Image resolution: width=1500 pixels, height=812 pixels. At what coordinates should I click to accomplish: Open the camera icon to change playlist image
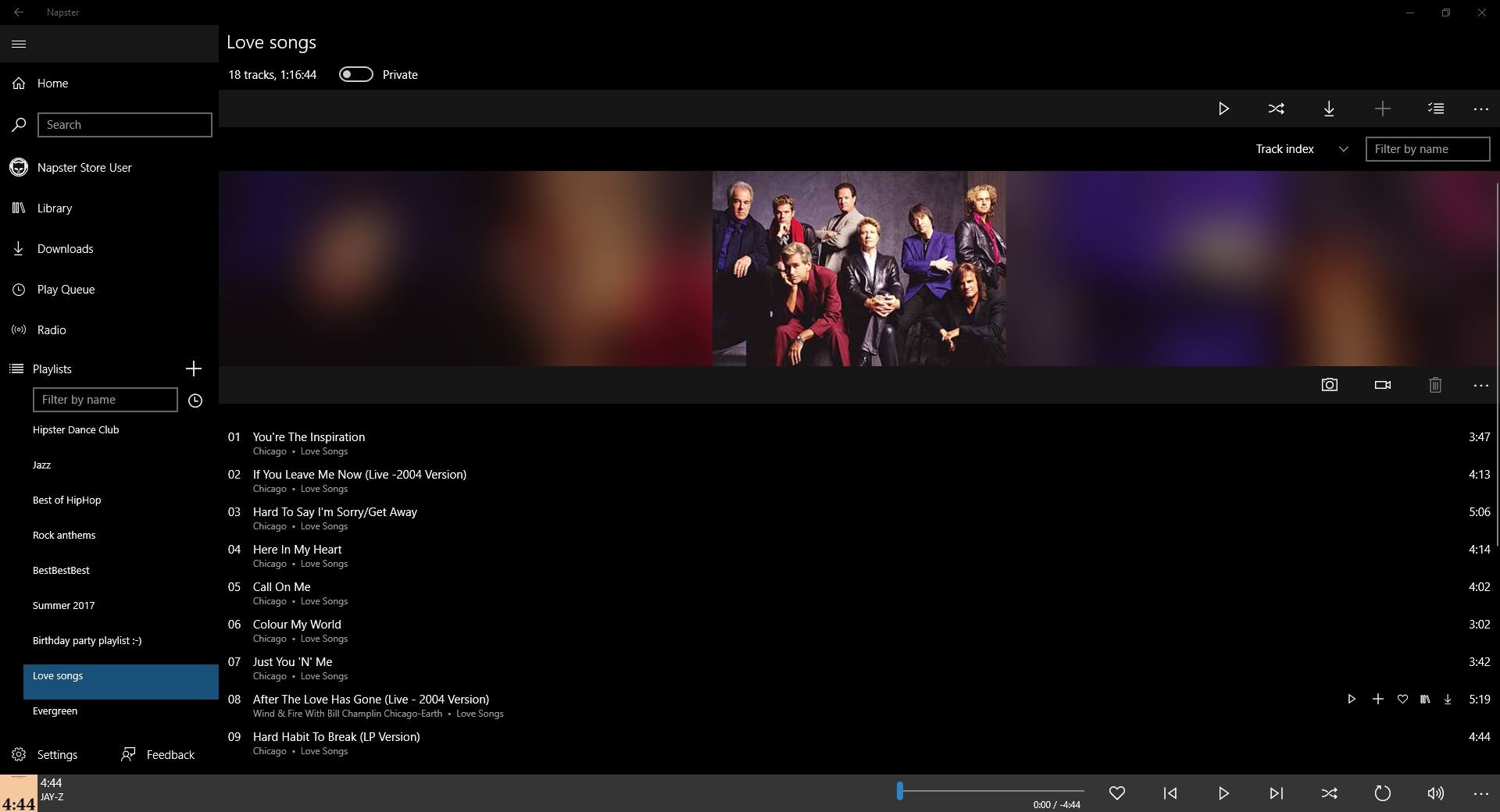pyautogui.click(x=1330, y=385)
